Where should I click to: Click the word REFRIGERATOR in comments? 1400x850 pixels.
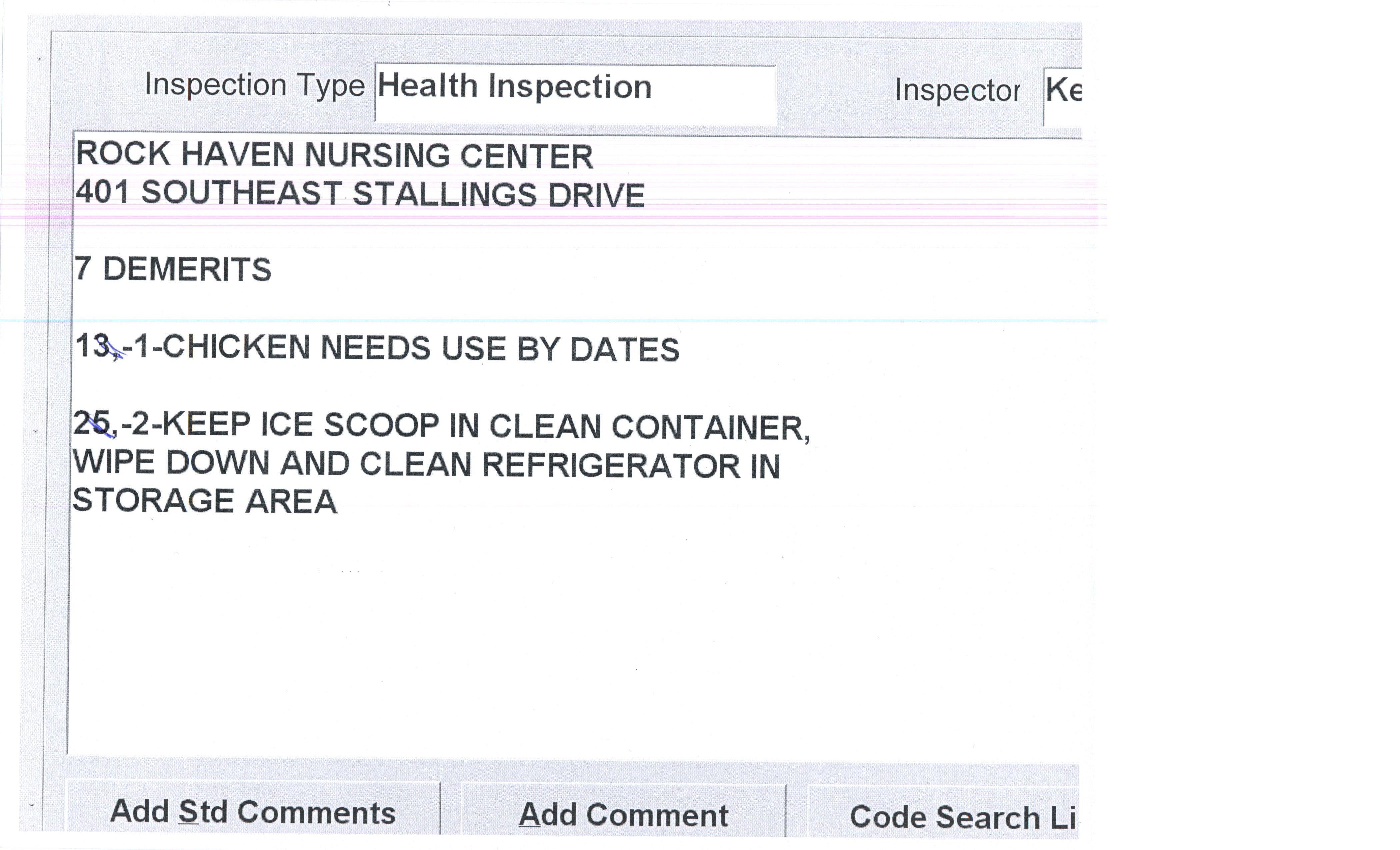(611, 465)
